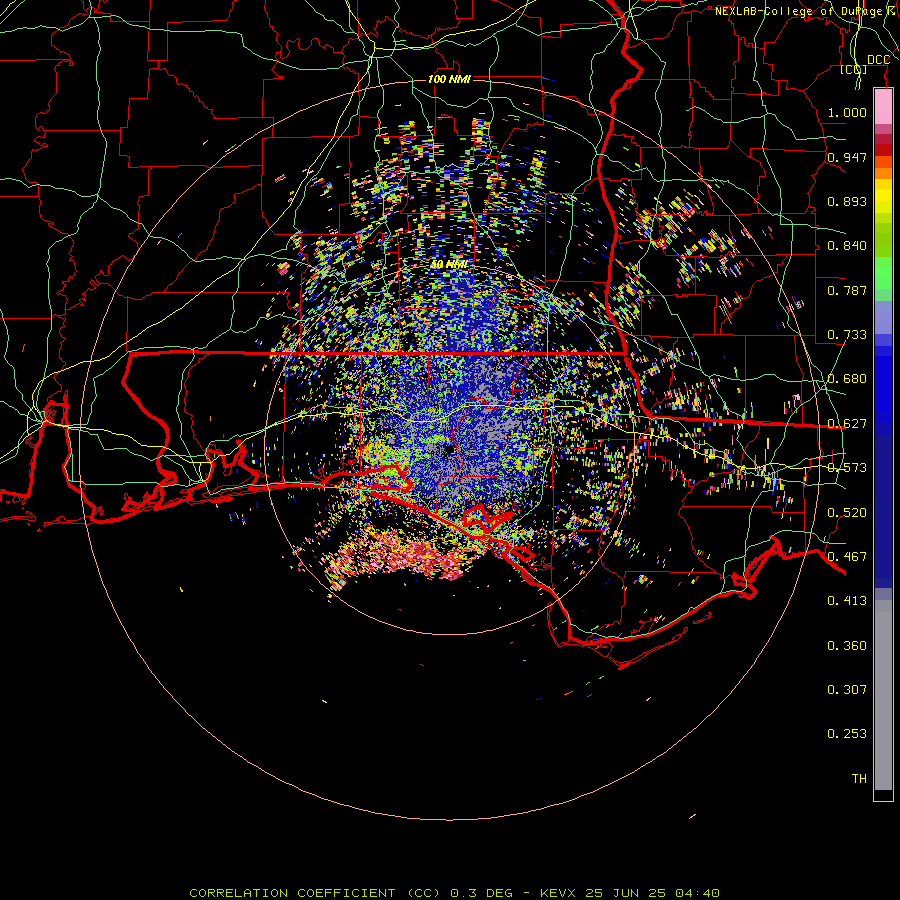
Task: Click the TH threshold label on the scale
Action: coord(859,779)
